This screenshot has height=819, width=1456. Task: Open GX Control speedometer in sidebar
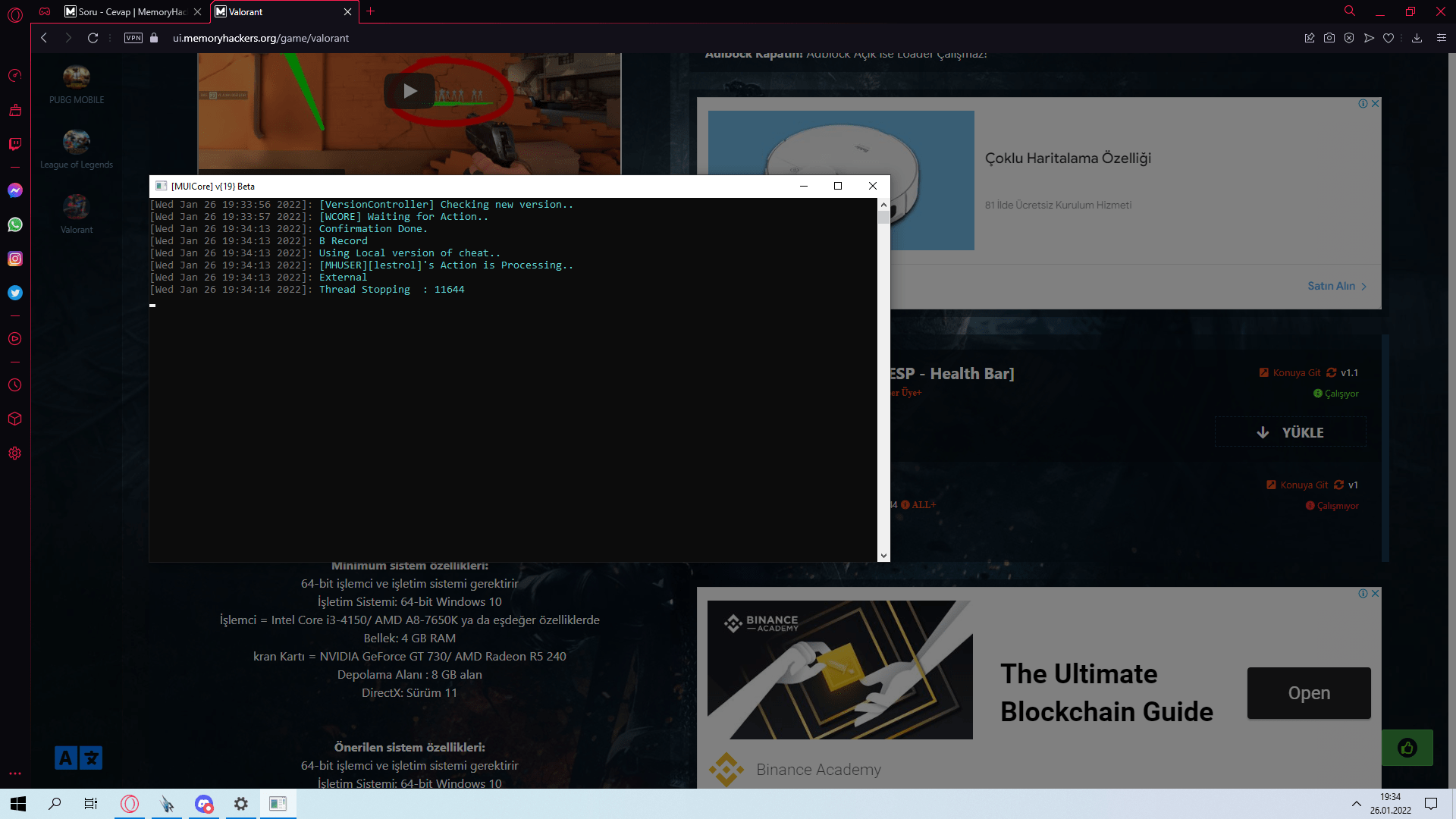15,76
